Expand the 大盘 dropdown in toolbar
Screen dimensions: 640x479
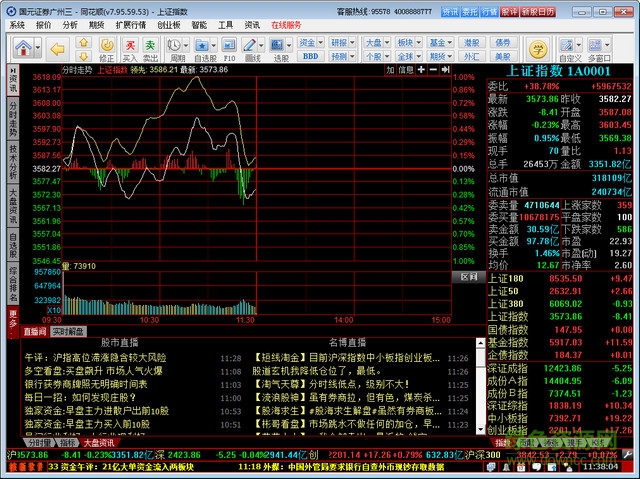[374, 43]
